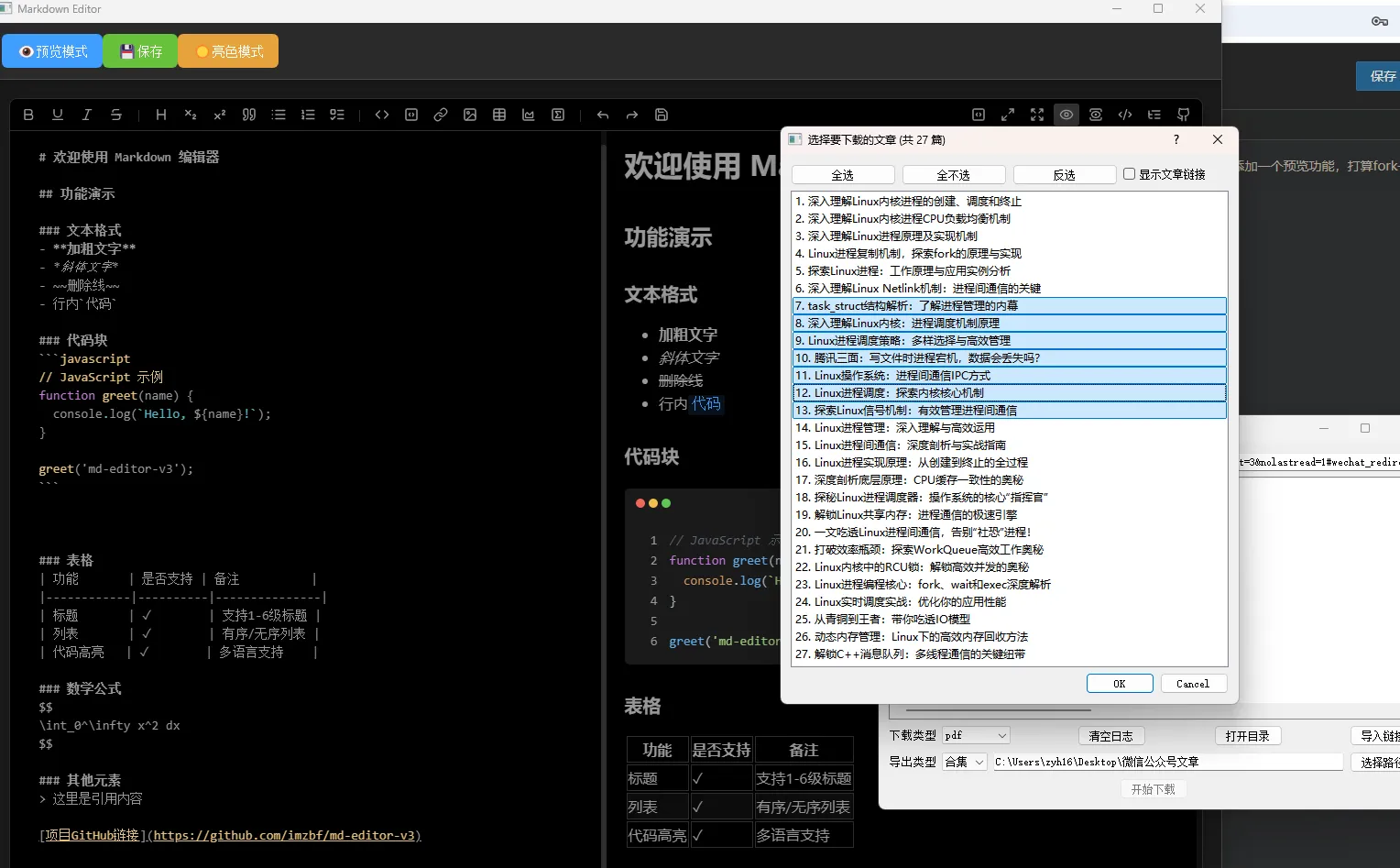The height and width of the screenshot is (868, 1400).
Task: Open the 导出类型 合集 dropdown
Action: (x=966, y=762)
